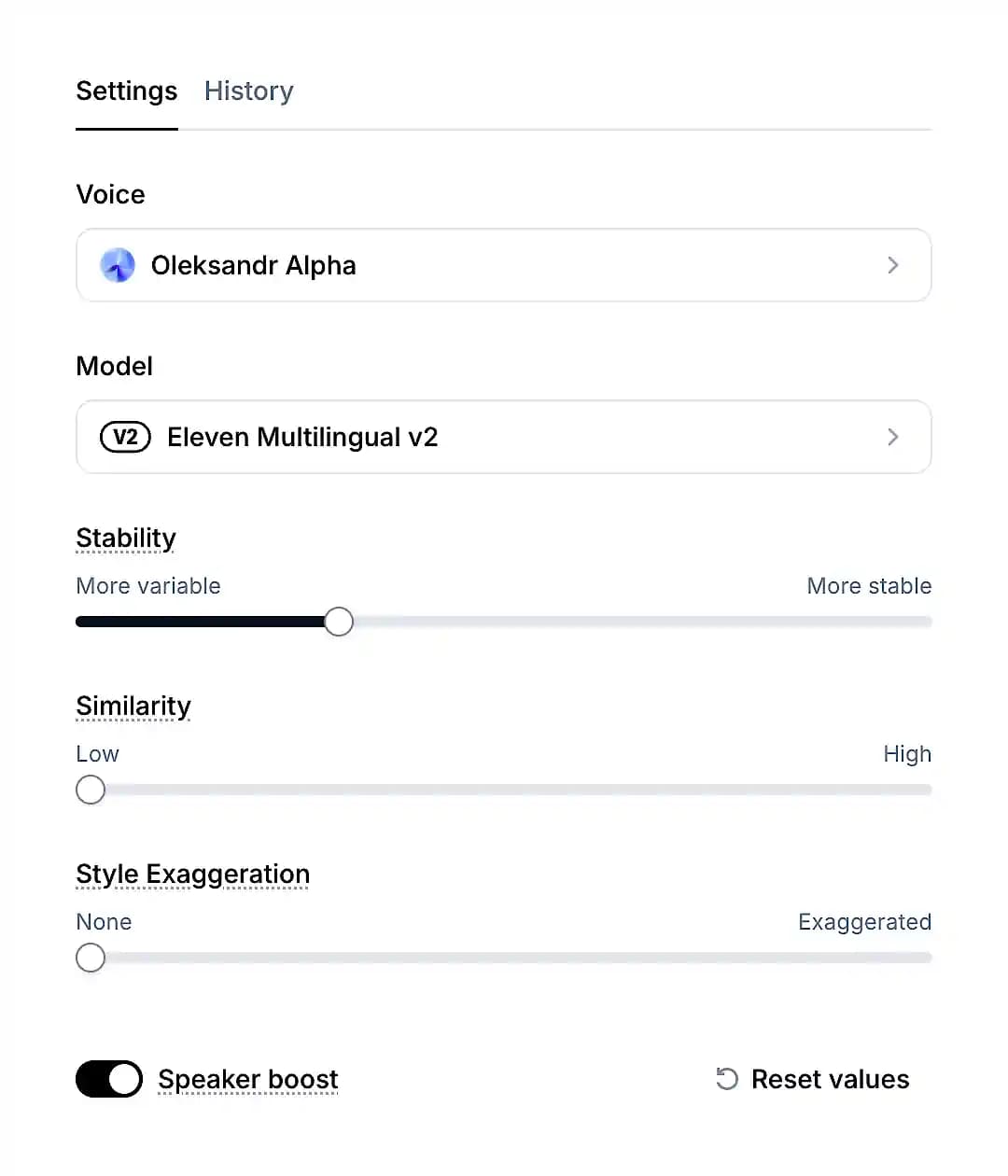Image resolution: width=1008 pixels, height=1176 pixels.
Task: Click the Reset values button
Action: click(x=829, y=1079)
